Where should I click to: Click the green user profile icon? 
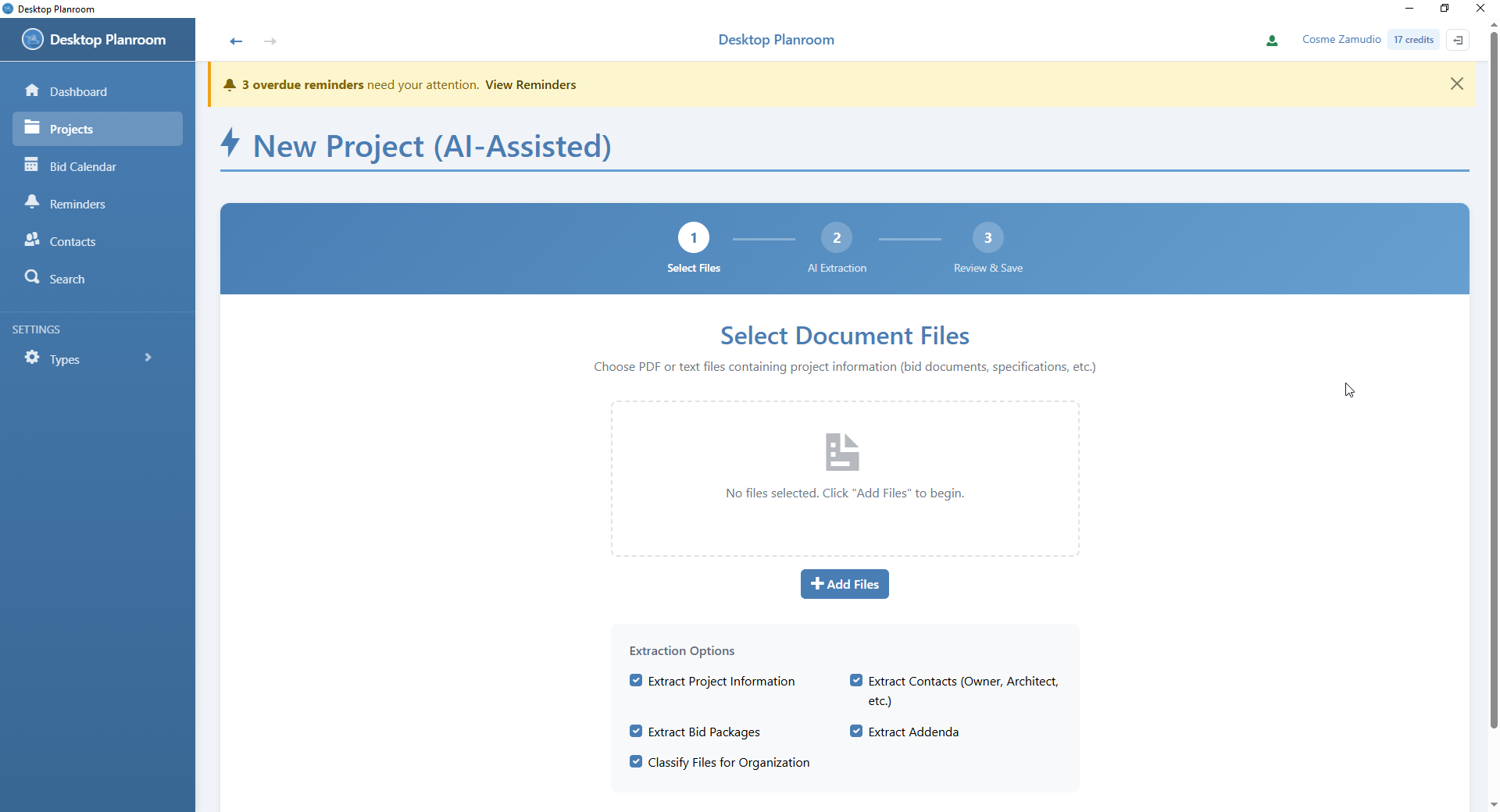pos(1272,41)
